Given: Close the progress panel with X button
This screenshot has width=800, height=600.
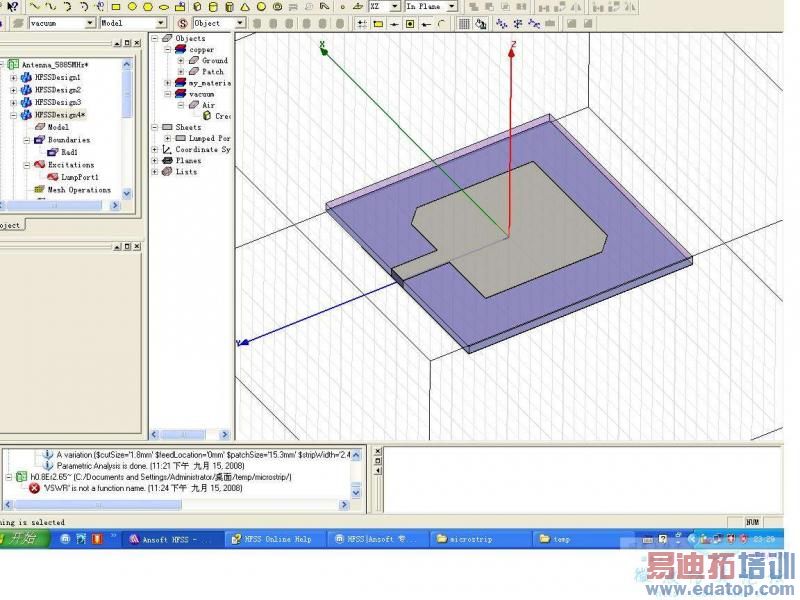Looking at the screenshot, I should 378,452.
